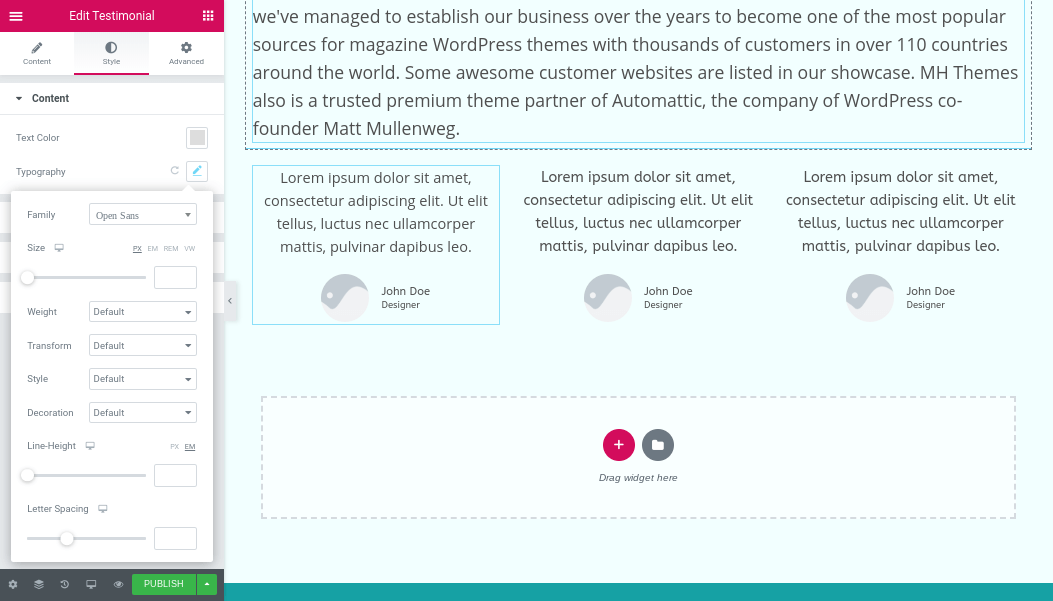Switch to the Content tab
The width and height of the screenshot is (1053, 601).
(37, 53)
